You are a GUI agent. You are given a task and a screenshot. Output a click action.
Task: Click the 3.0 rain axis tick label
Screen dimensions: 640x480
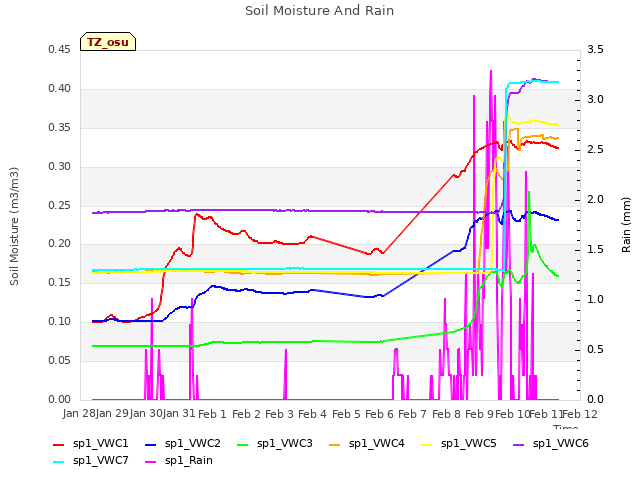tap(595, 100)
